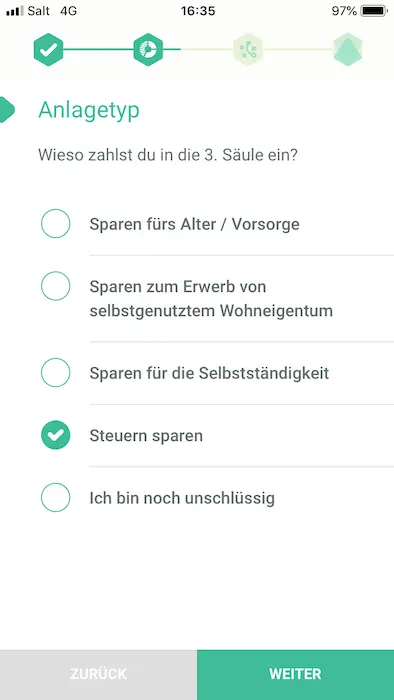Tap the WEITER button
This screenshot has height=700, width=394.
(295, 675)
